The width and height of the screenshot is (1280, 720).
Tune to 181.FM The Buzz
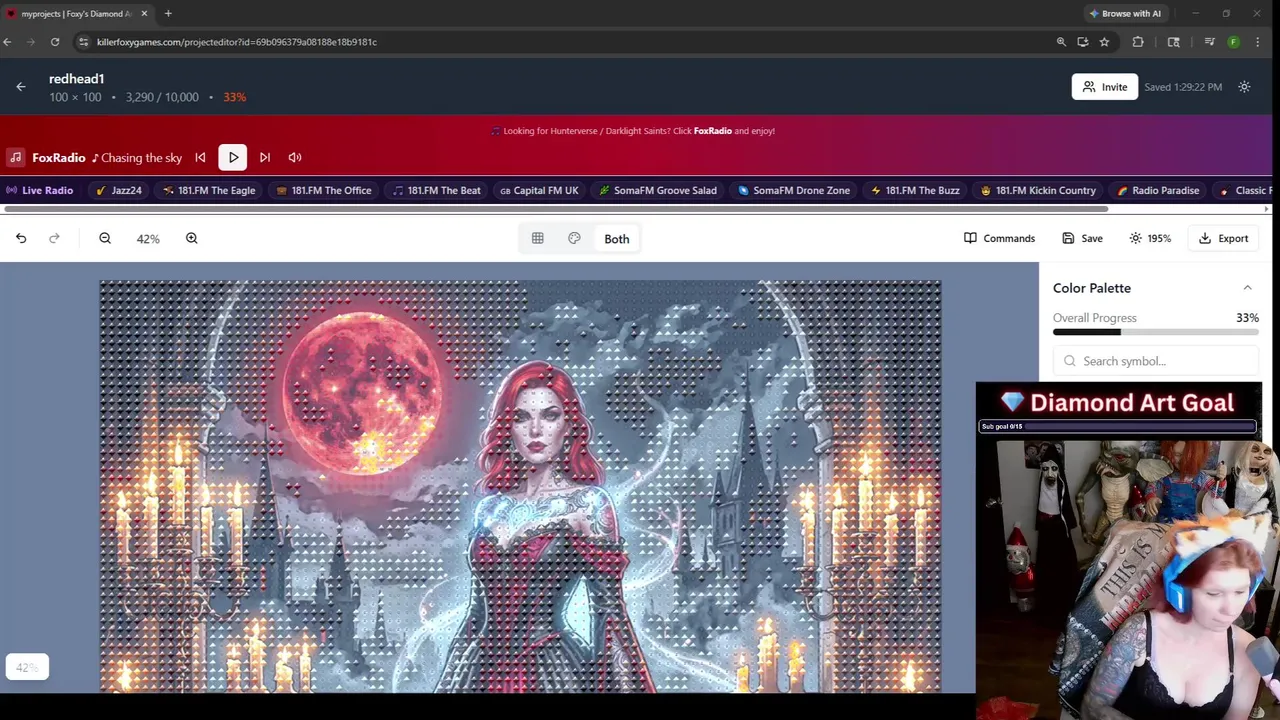[x=915, y=190]
